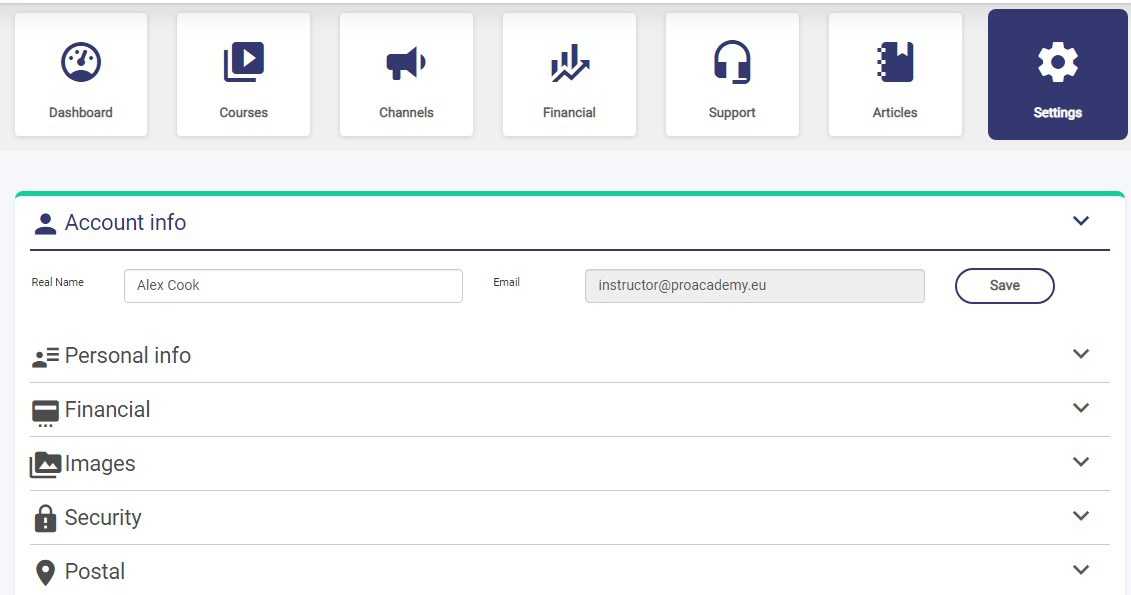This screenshot has height=595, width=1131.
Task: Collapse the Account info section chevron
Action: [x=1080, y=221]
